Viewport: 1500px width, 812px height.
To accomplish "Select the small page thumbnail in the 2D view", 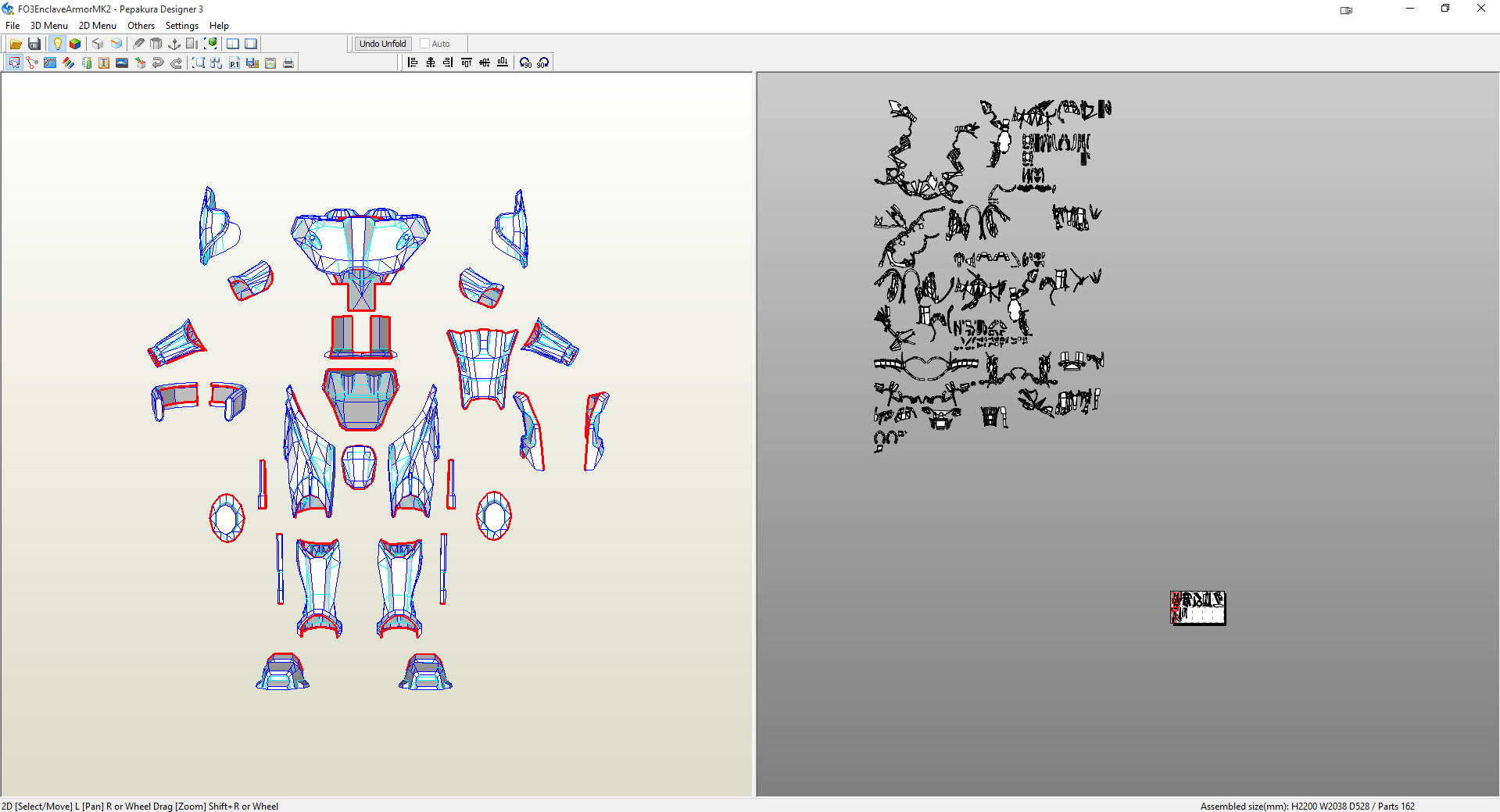I will tap(1197, 608).
